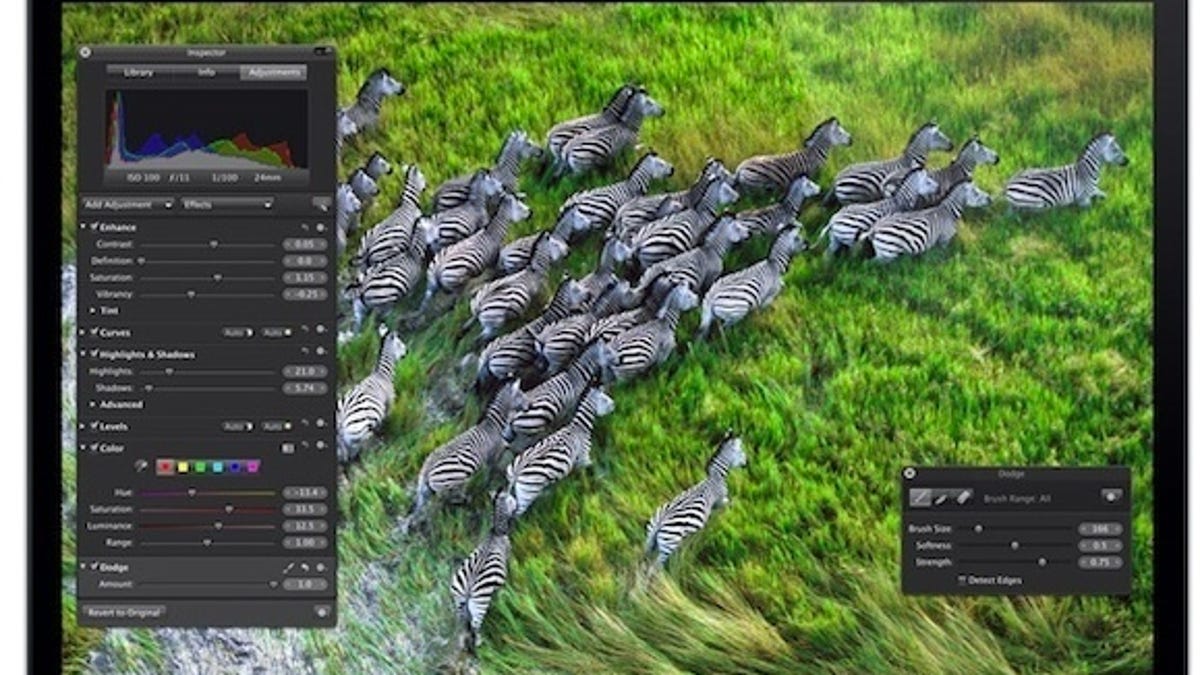
Task: Open the Info tab in the Inspector
Action: click(x=207, y=73)
